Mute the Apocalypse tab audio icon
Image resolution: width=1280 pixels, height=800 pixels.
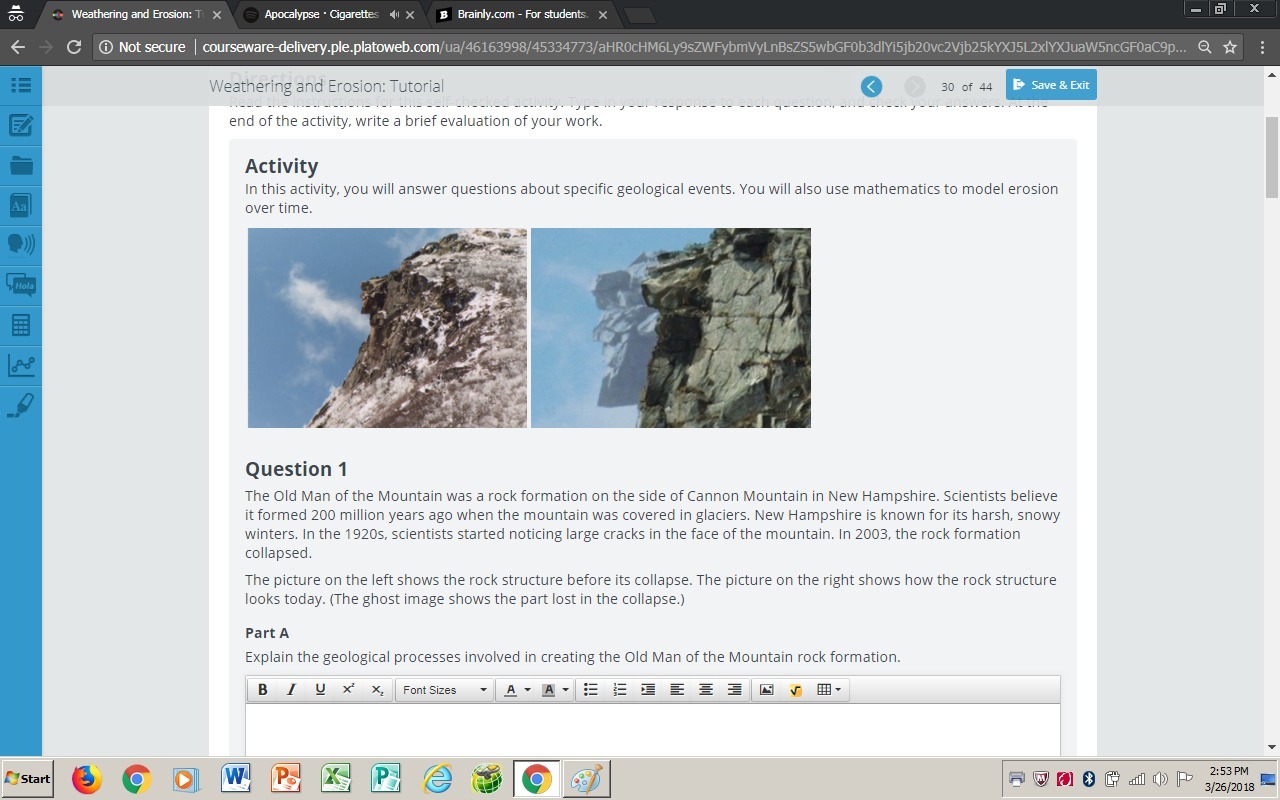393,15
